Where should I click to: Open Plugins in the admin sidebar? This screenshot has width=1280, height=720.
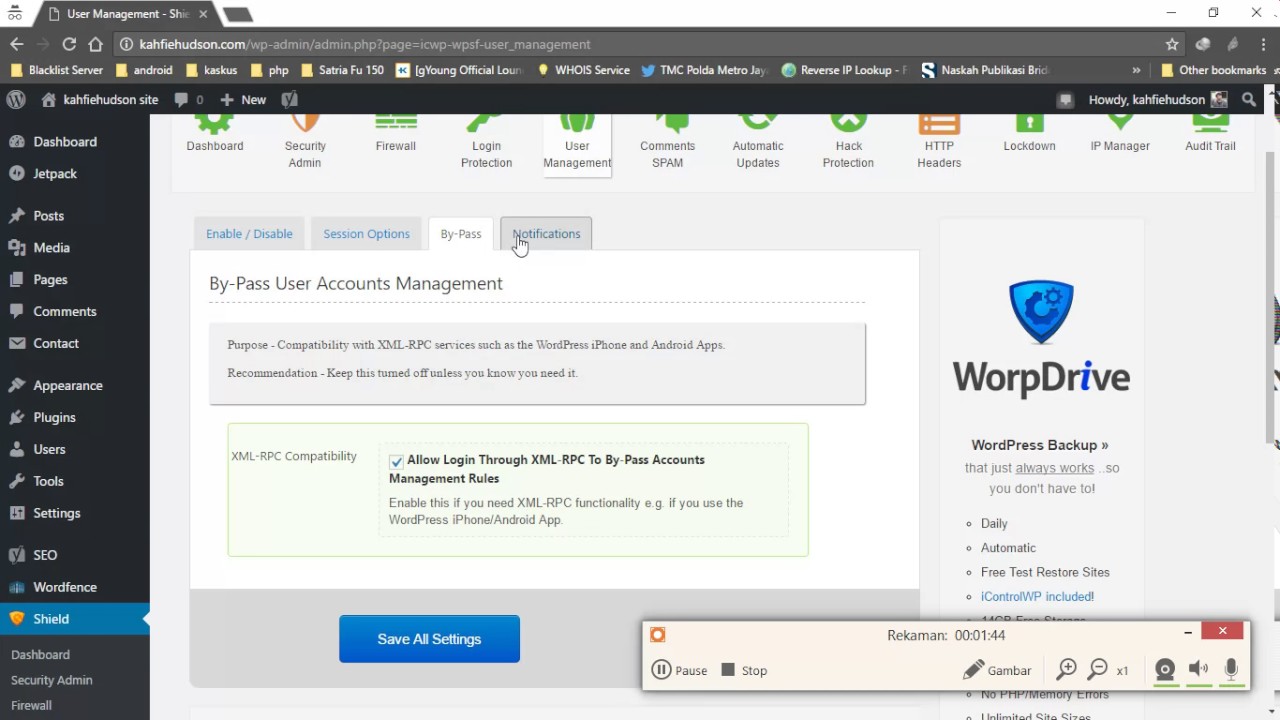point(54,417)
